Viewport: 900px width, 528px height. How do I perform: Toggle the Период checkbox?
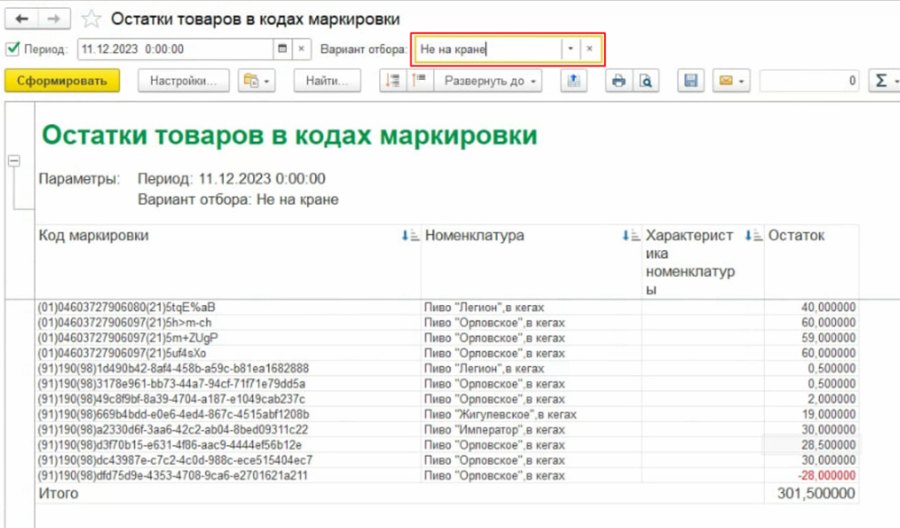point(13,49)
